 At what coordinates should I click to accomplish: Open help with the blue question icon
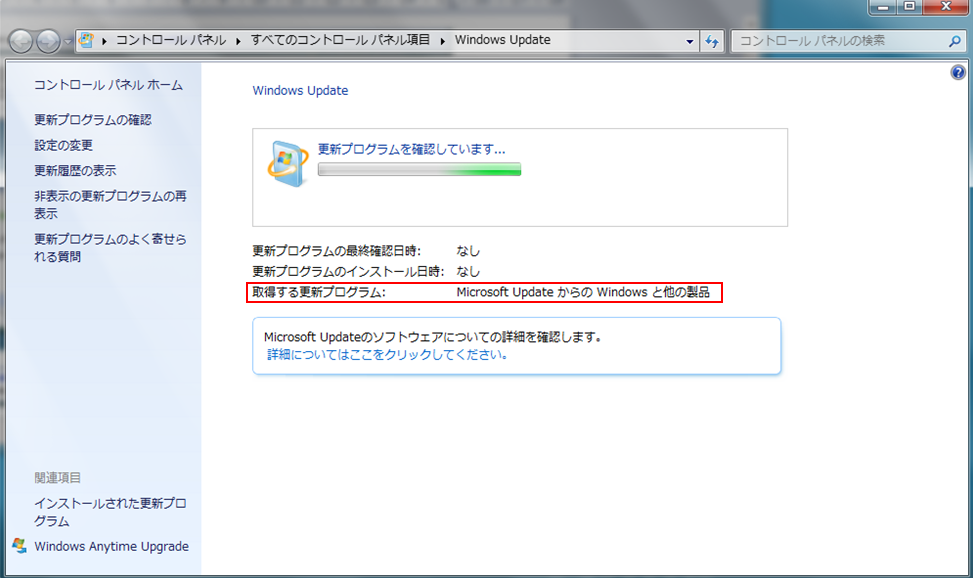[957, 73]
